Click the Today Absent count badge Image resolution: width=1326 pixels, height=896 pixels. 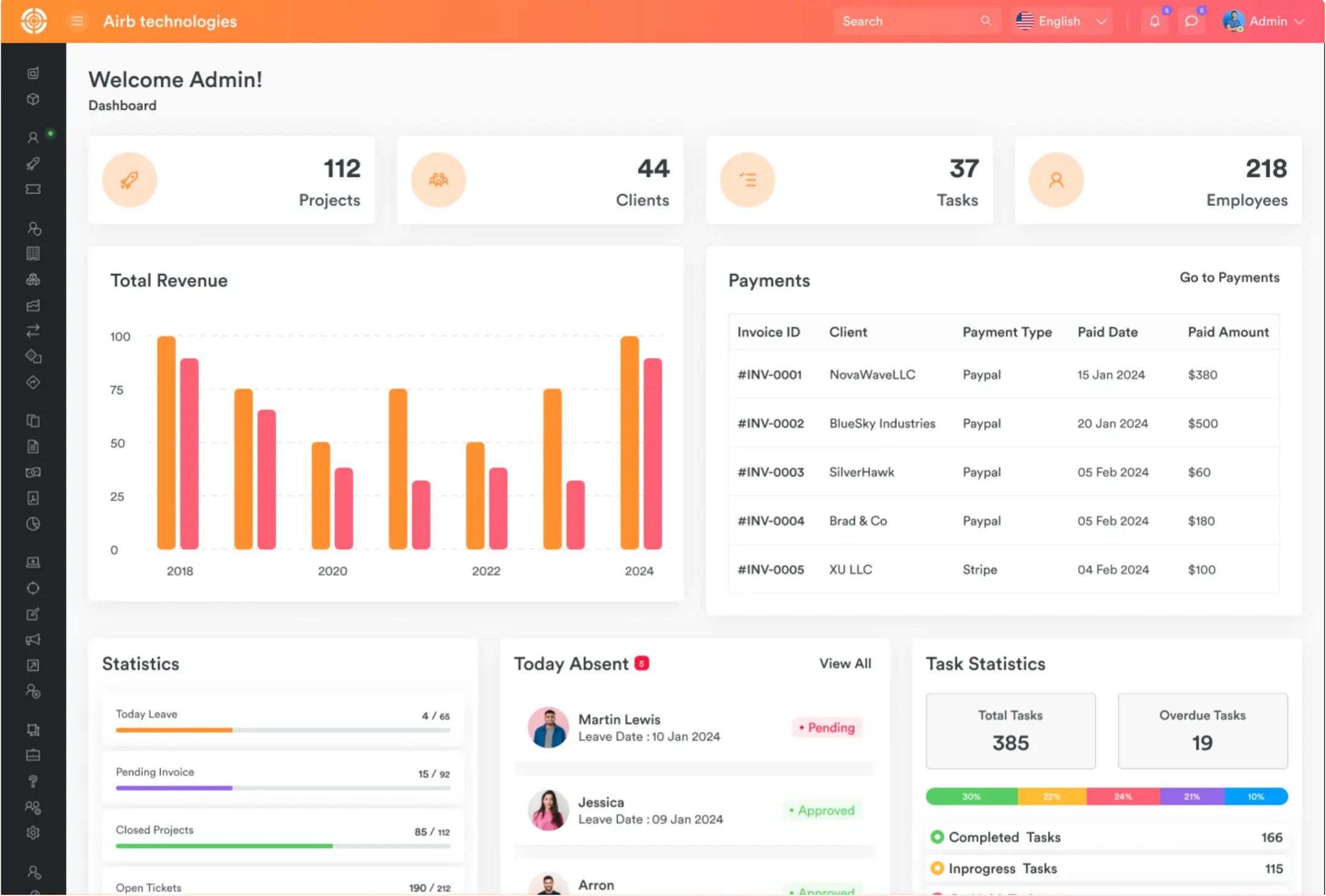click(641, 663)
